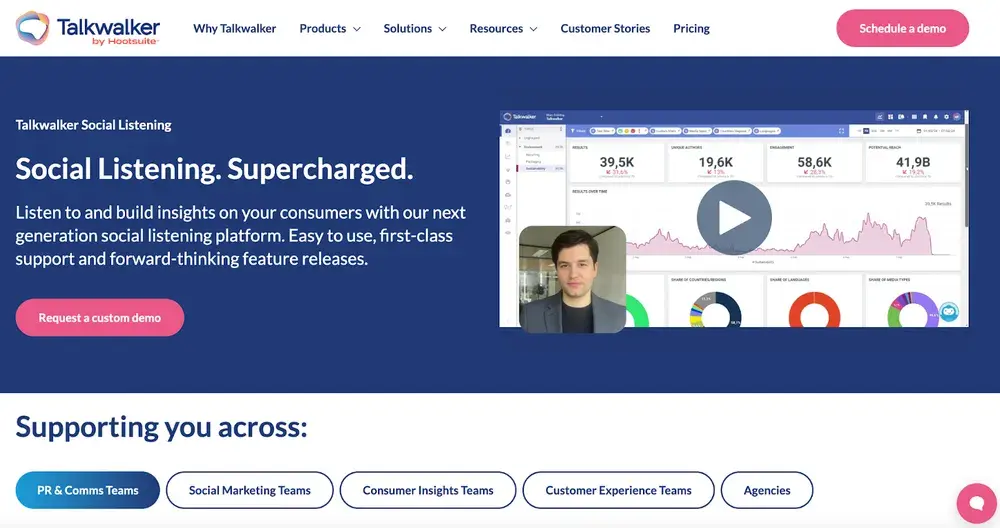Image resolution: width=1000 pixels, height=528 pixels.
Task: Click the 'Supporting you across:' heading
Action: (x=161, y=427)
